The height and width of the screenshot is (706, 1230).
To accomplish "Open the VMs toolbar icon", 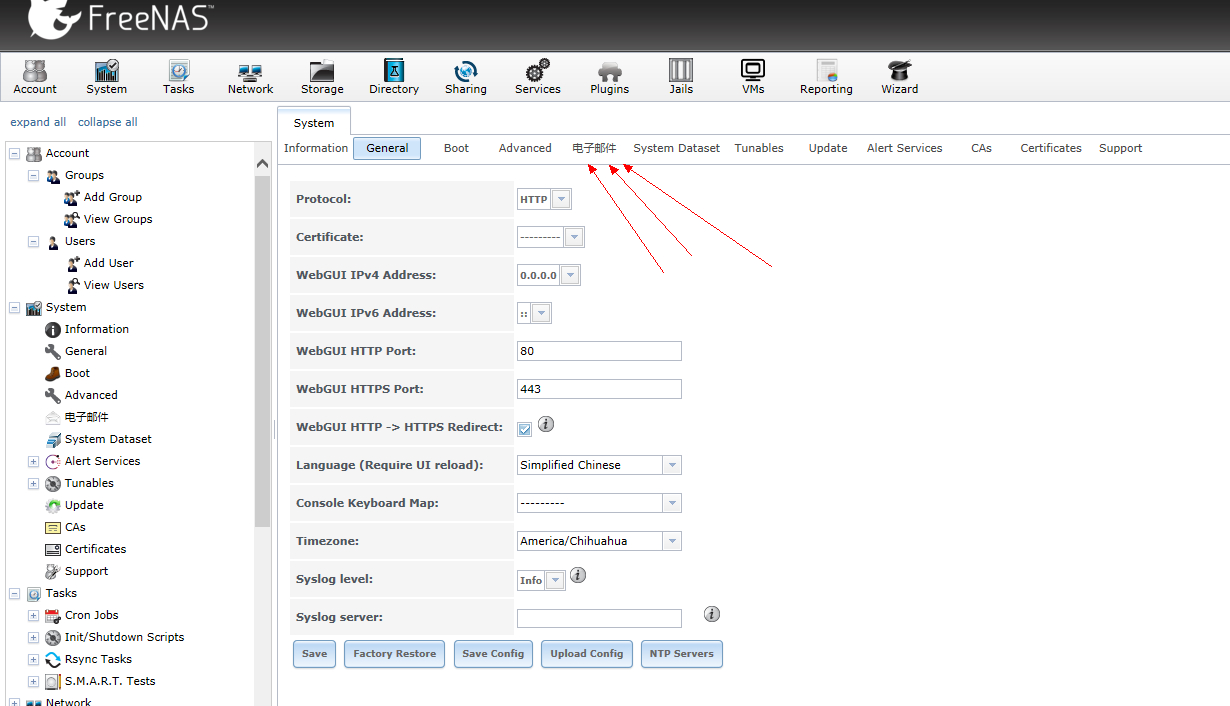I will pos(753,77).
